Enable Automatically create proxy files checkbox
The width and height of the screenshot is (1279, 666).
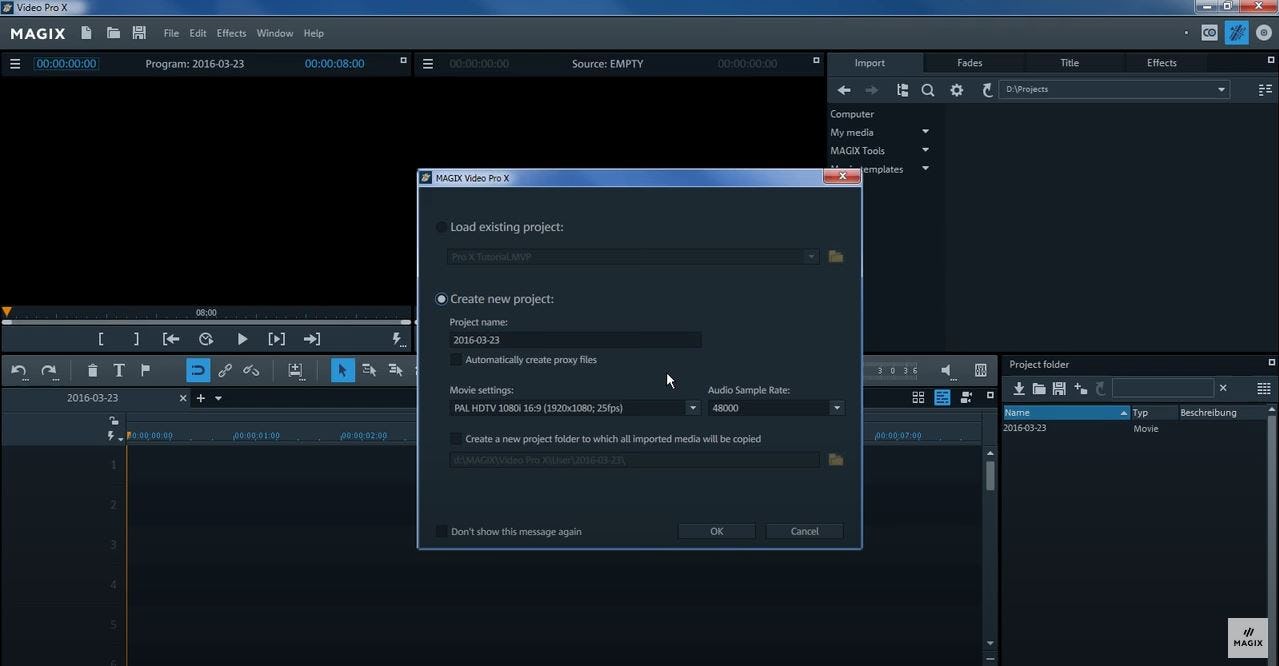(x=456, y=360)
